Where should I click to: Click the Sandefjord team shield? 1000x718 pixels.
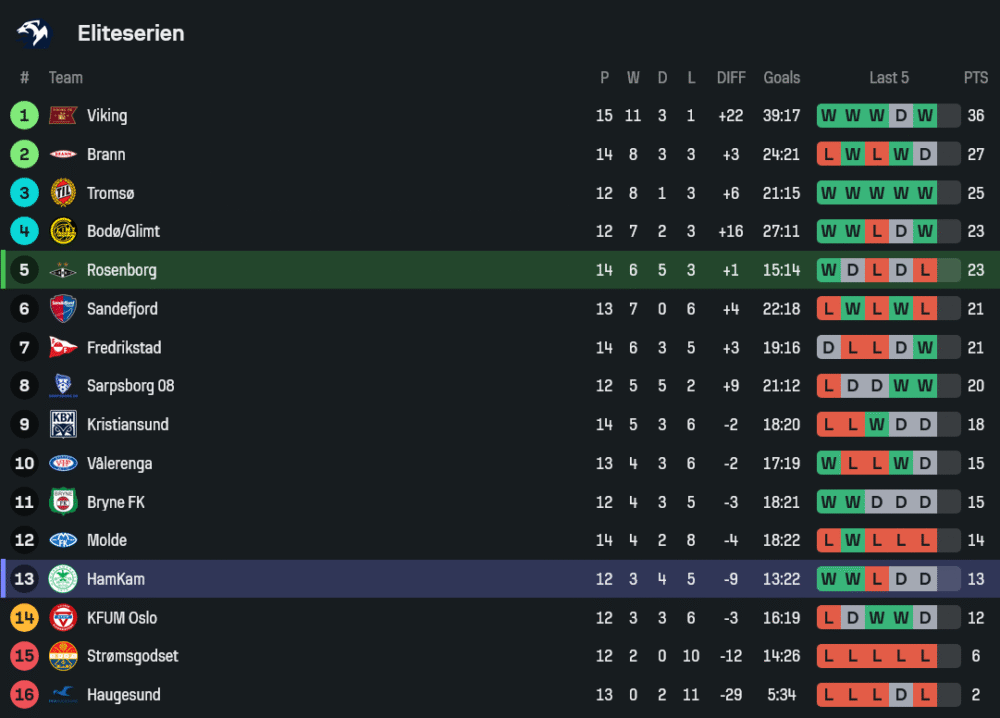63,309
